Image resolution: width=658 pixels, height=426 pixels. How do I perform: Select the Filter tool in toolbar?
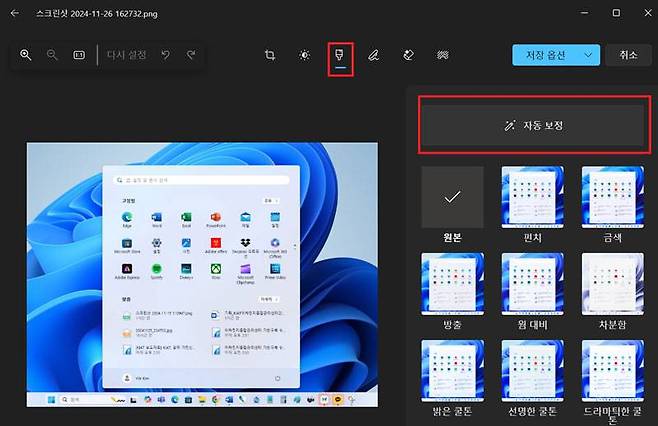[x=340, y=55]
